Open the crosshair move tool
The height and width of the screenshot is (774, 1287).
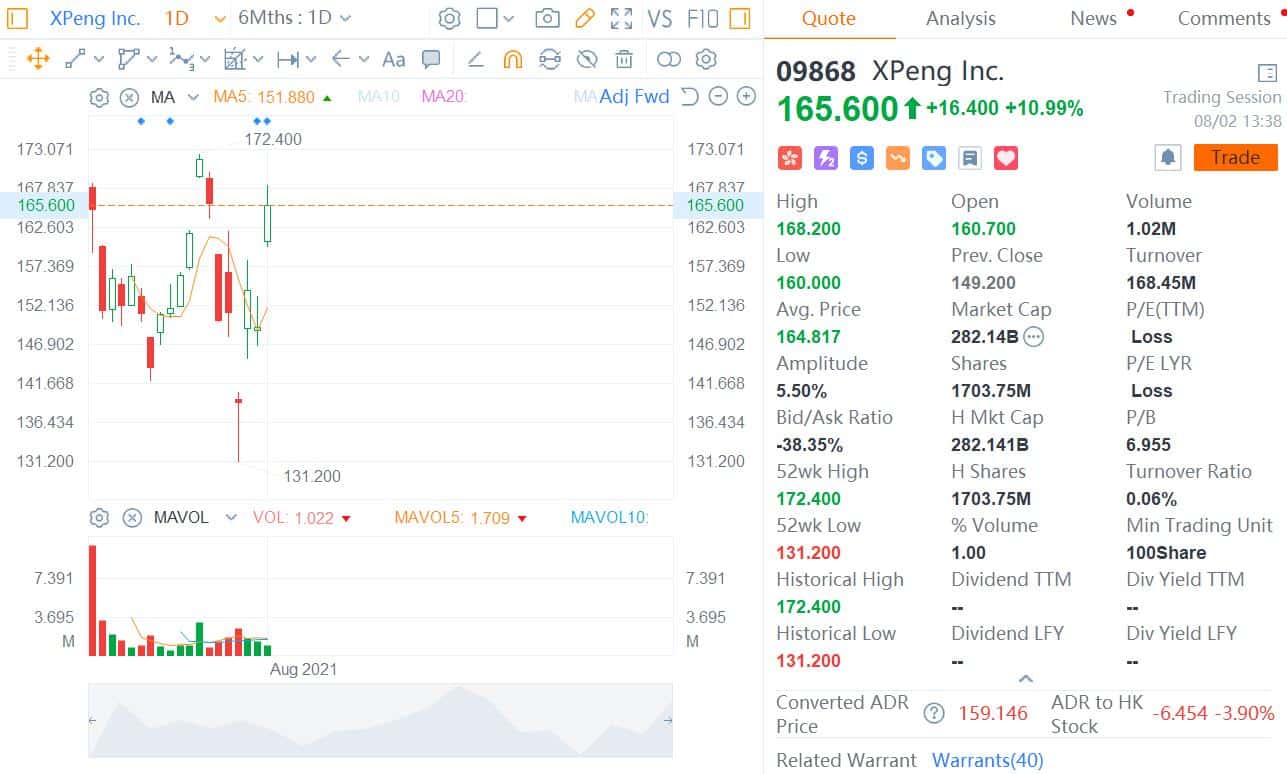38,60
